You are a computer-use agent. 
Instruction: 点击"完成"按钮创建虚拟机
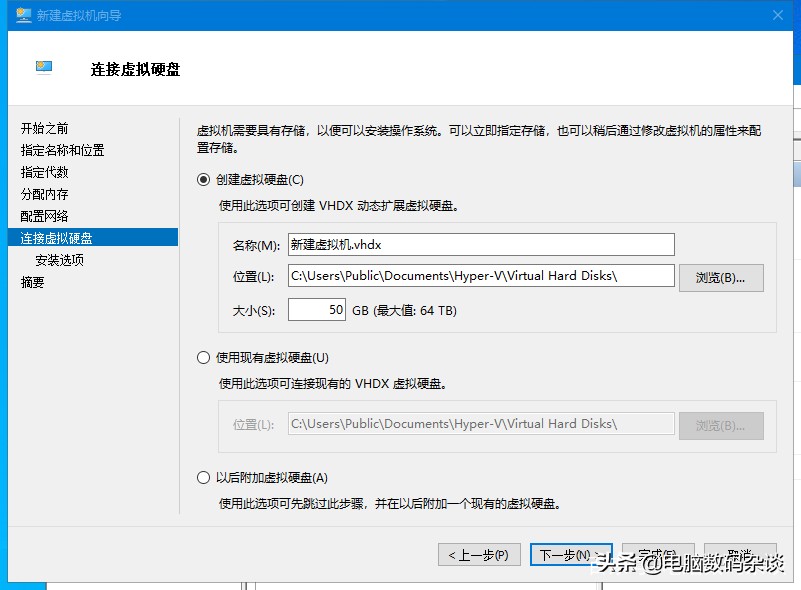(658, 554)
